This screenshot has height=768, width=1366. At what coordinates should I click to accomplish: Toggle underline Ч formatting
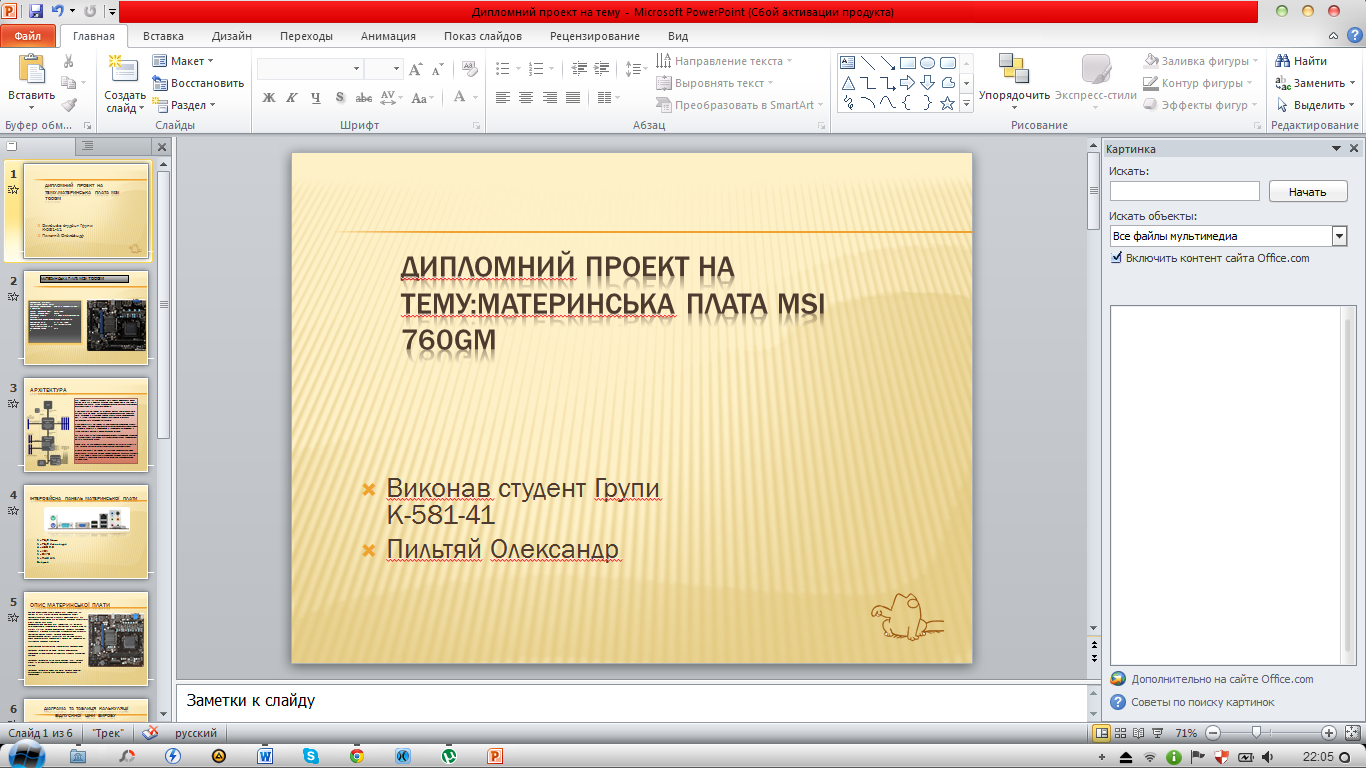316,98
